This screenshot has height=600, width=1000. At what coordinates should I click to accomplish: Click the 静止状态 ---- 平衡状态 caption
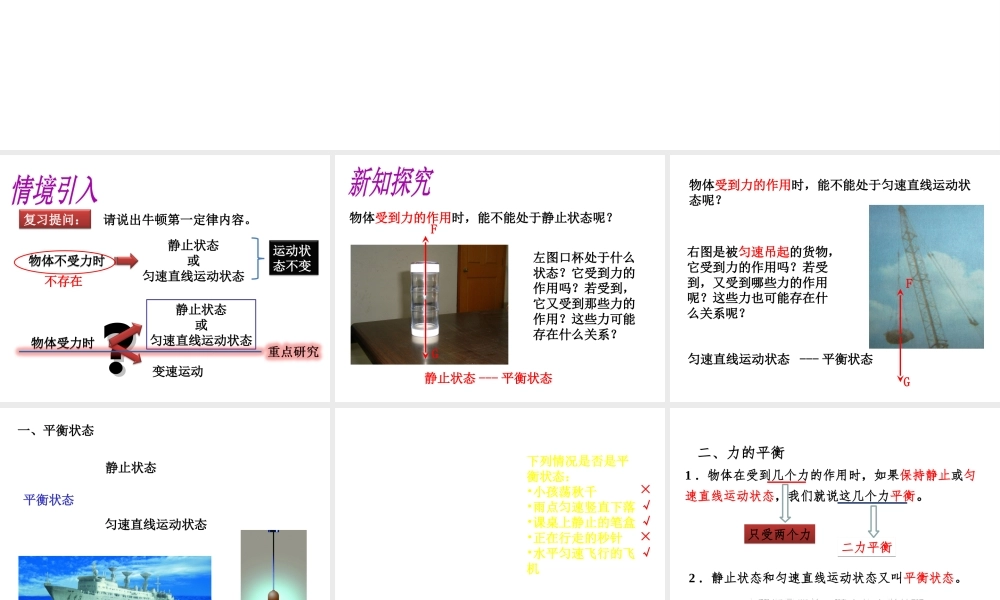coord(489,378)
